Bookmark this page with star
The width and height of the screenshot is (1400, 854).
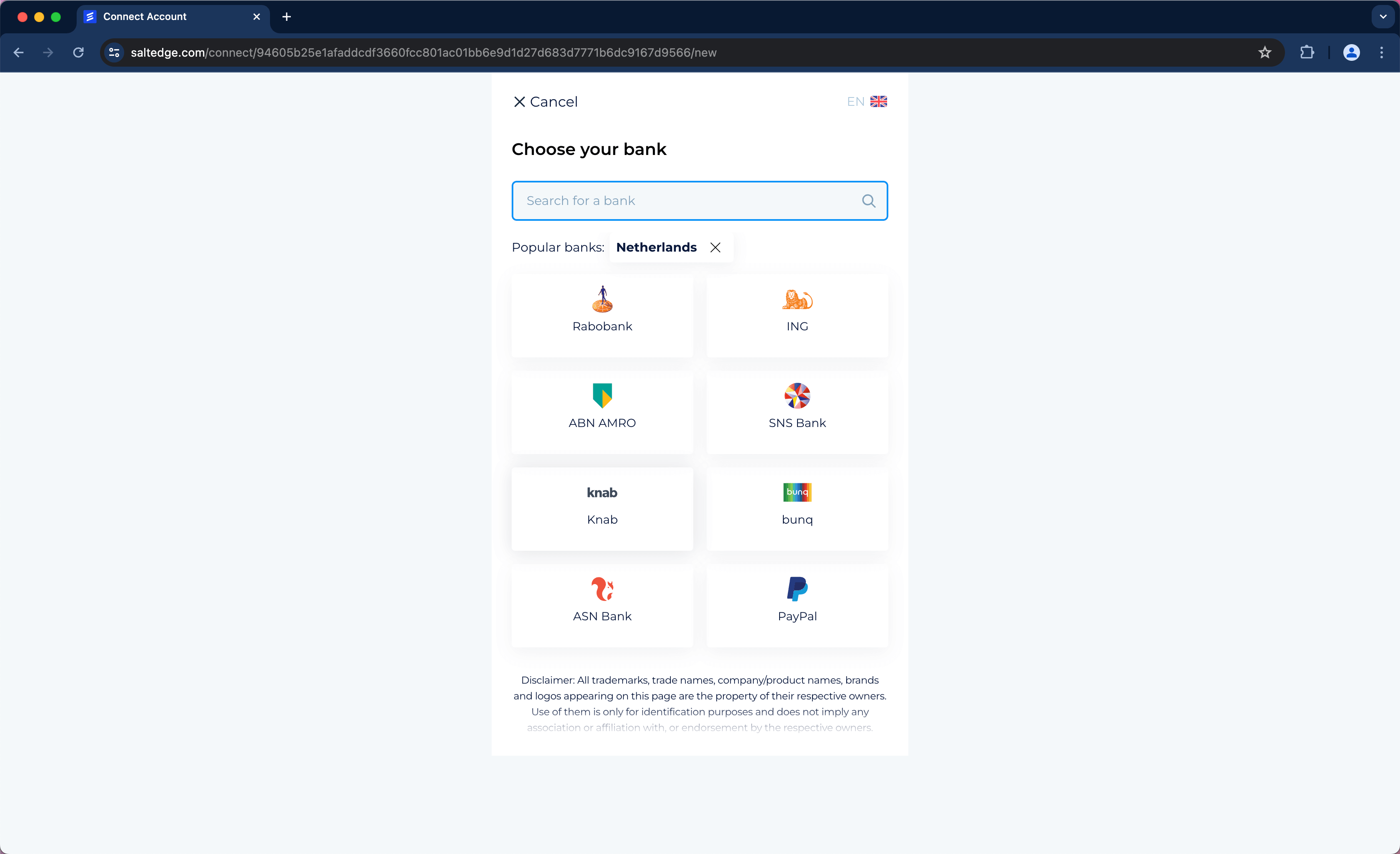pyautogui.click(x=1264, y=52)
